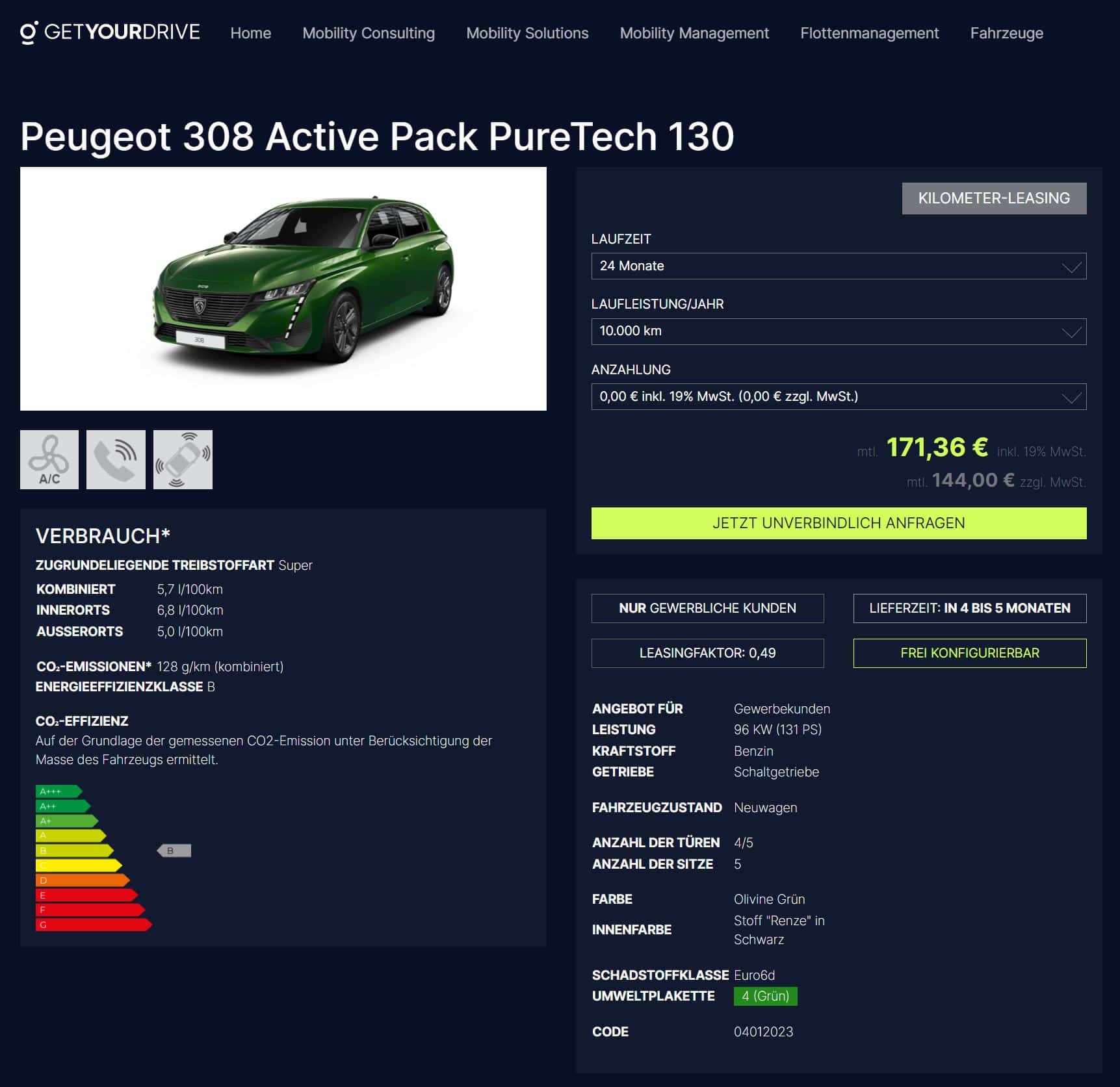
Task: Open the Mobility Solutions menu
Action: click(x=527, y=33)
